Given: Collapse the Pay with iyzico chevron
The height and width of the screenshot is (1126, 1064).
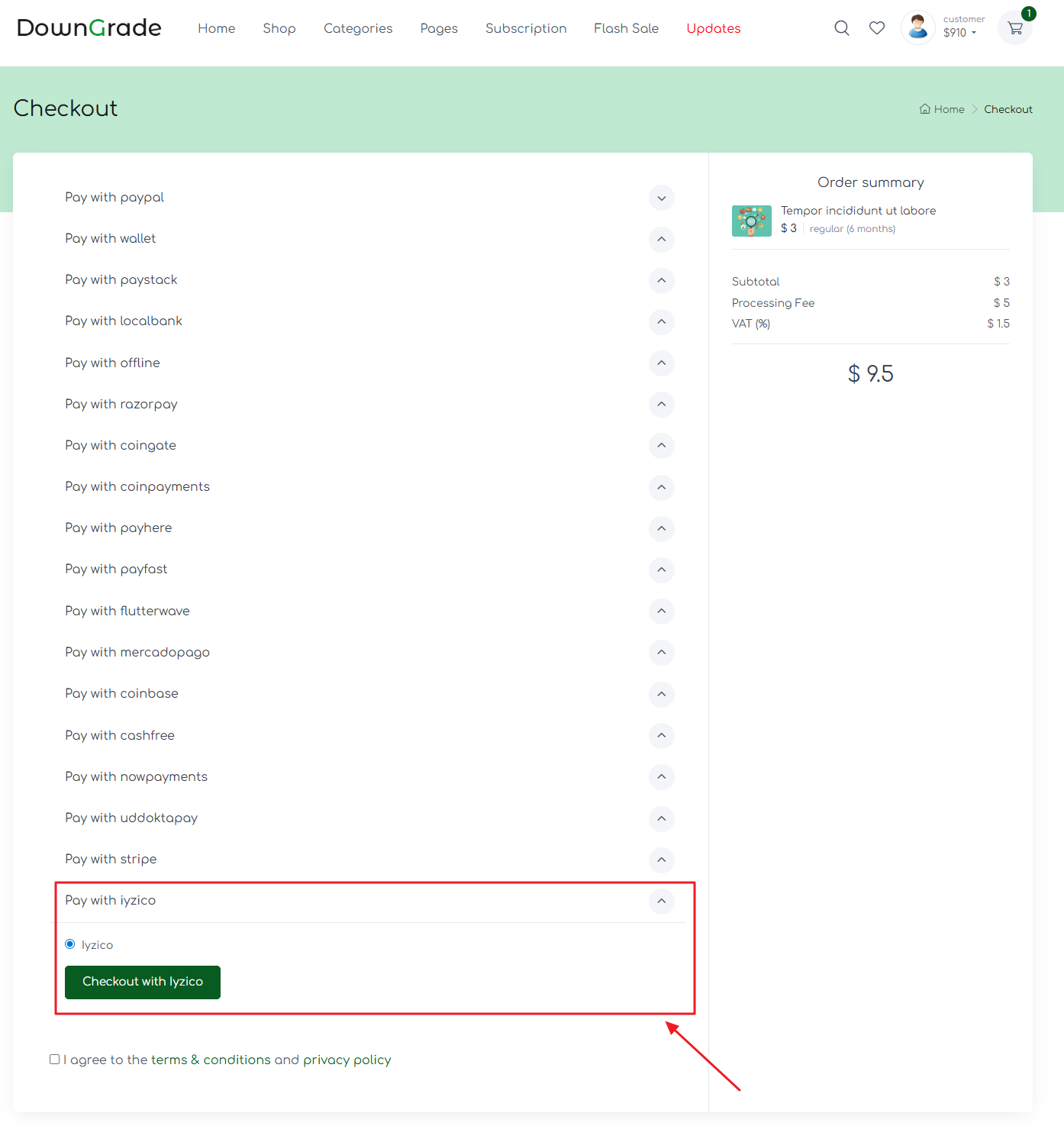Looking at the screenshot, I should pos(661,901).
